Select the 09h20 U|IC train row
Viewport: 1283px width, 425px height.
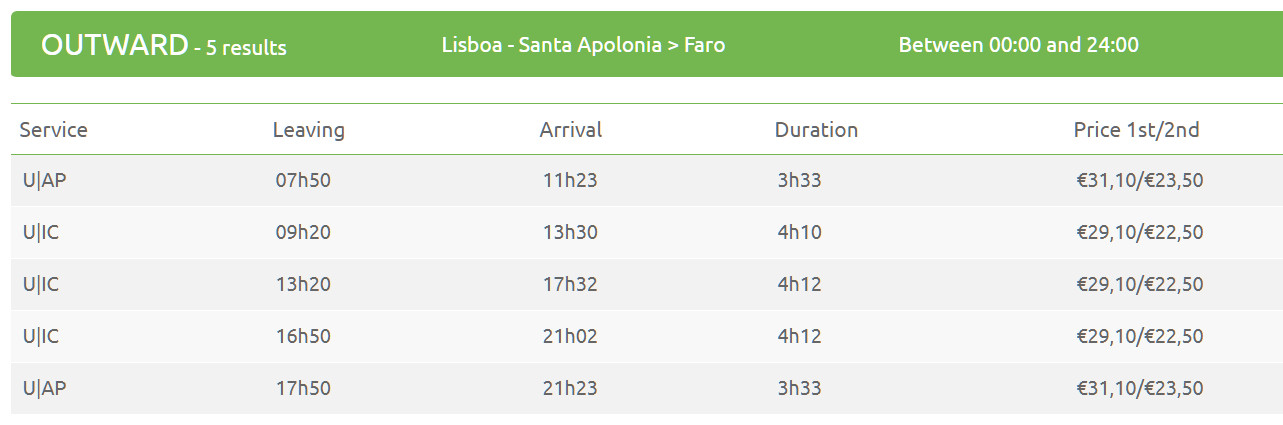point(646,233)
